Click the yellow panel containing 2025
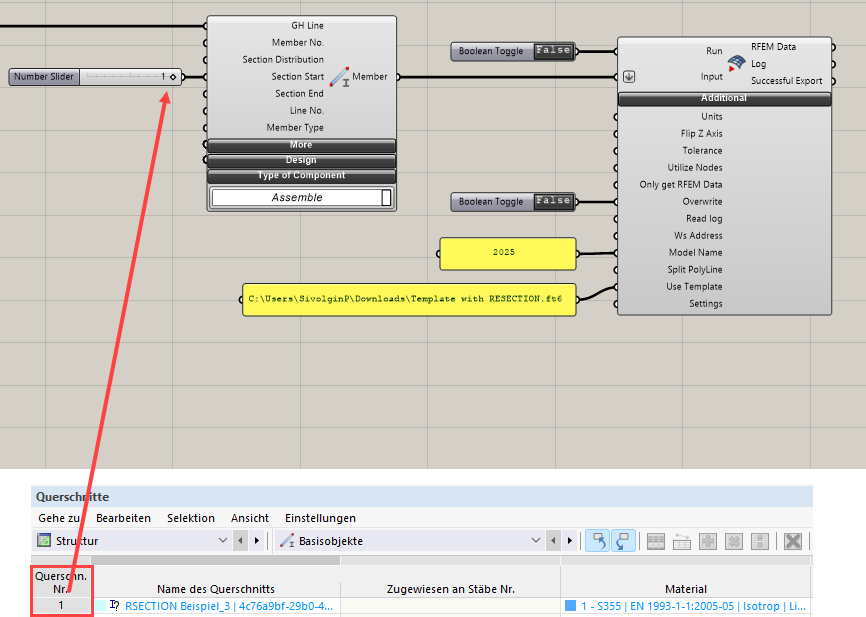 click(x=507, y=253)
